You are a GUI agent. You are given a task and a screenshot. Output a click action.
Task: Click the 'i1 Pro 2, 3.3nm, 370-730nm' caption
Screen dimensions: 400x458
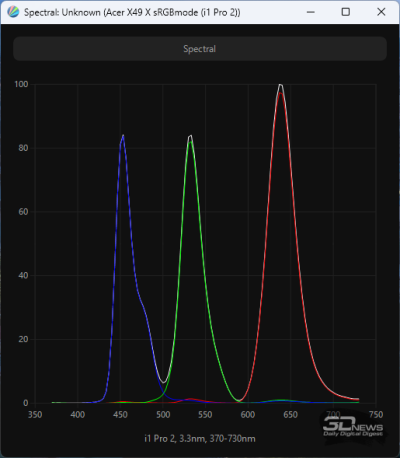click(200, 438)
